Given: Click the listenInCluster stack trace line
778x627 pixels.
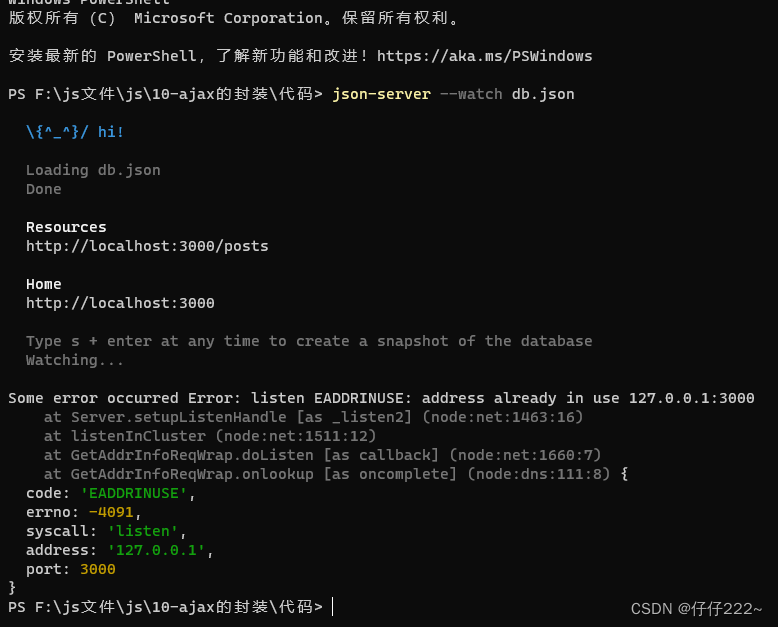Looking at the screenshot, I should [x=210, y=436].
